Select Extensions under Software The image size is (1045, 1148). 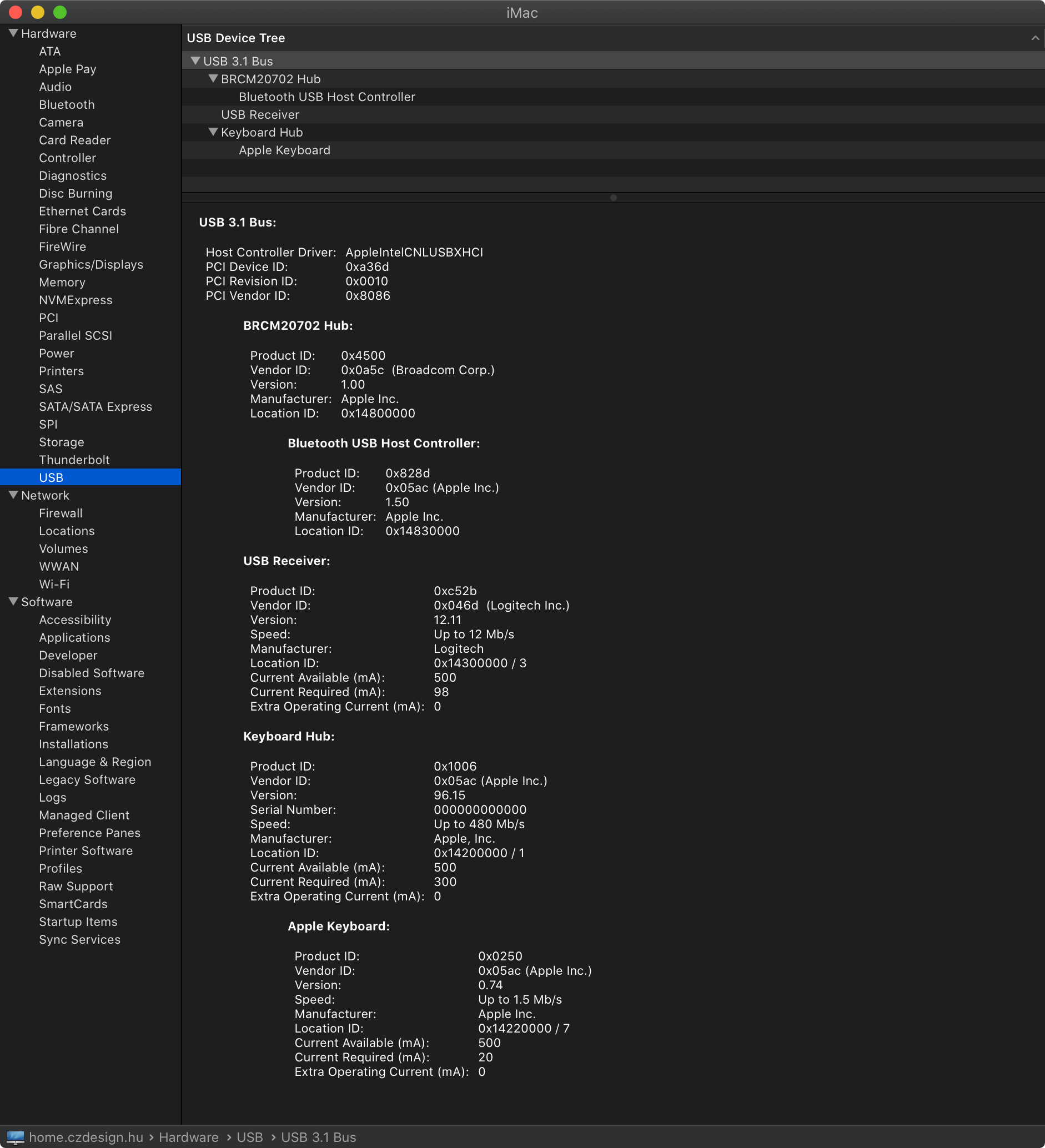point(70,691)
